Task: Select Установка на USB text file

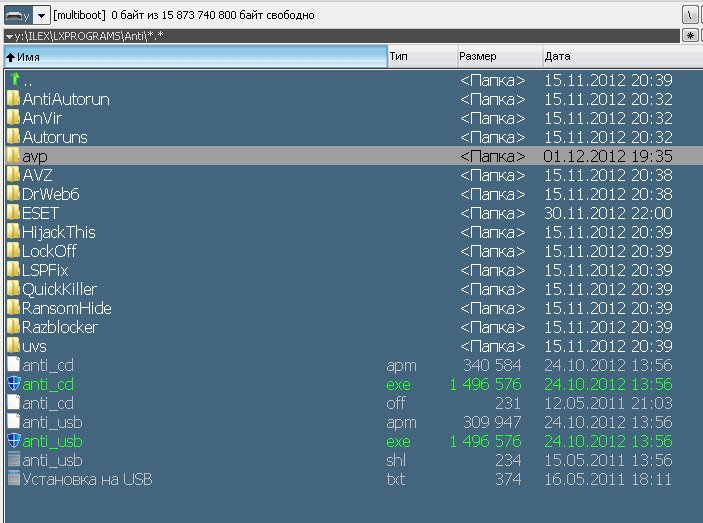Action: coord(86,479)
